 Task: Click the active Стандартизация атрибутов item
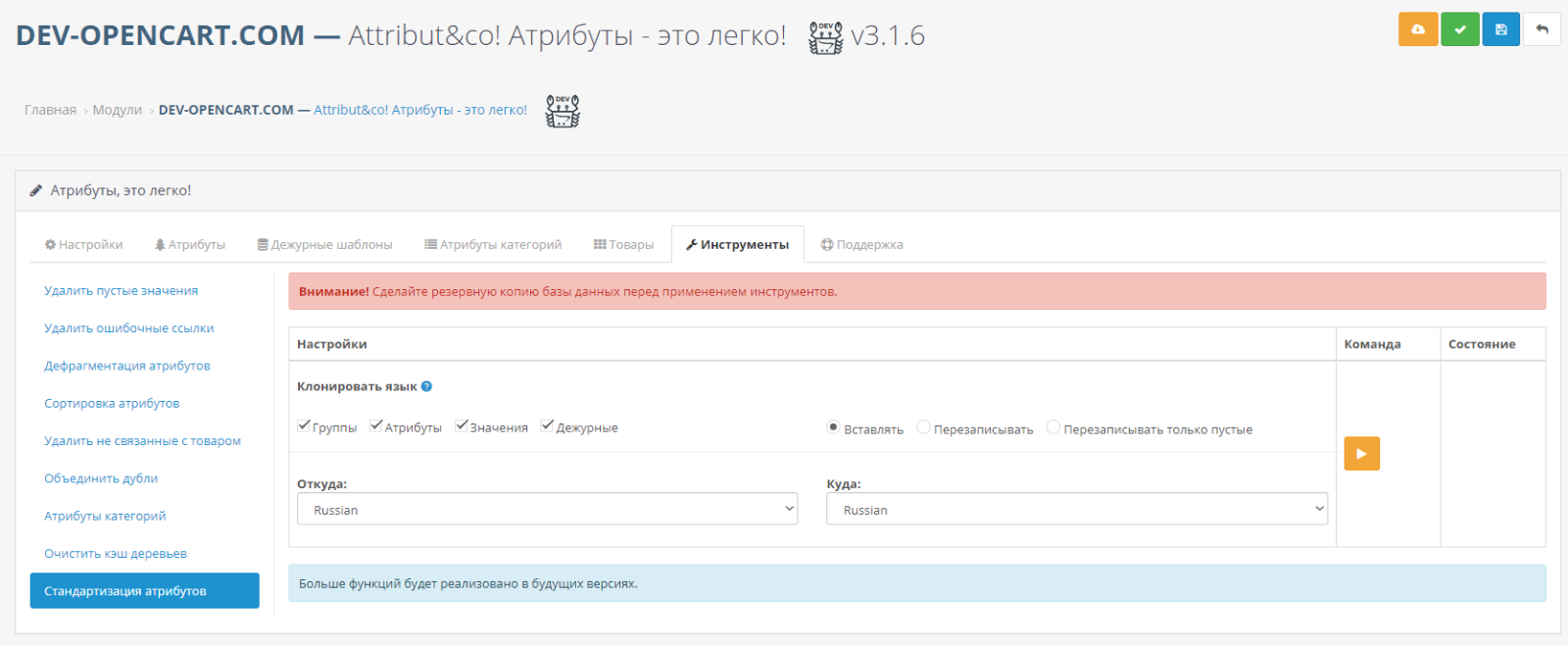click(x=145, y=591)
